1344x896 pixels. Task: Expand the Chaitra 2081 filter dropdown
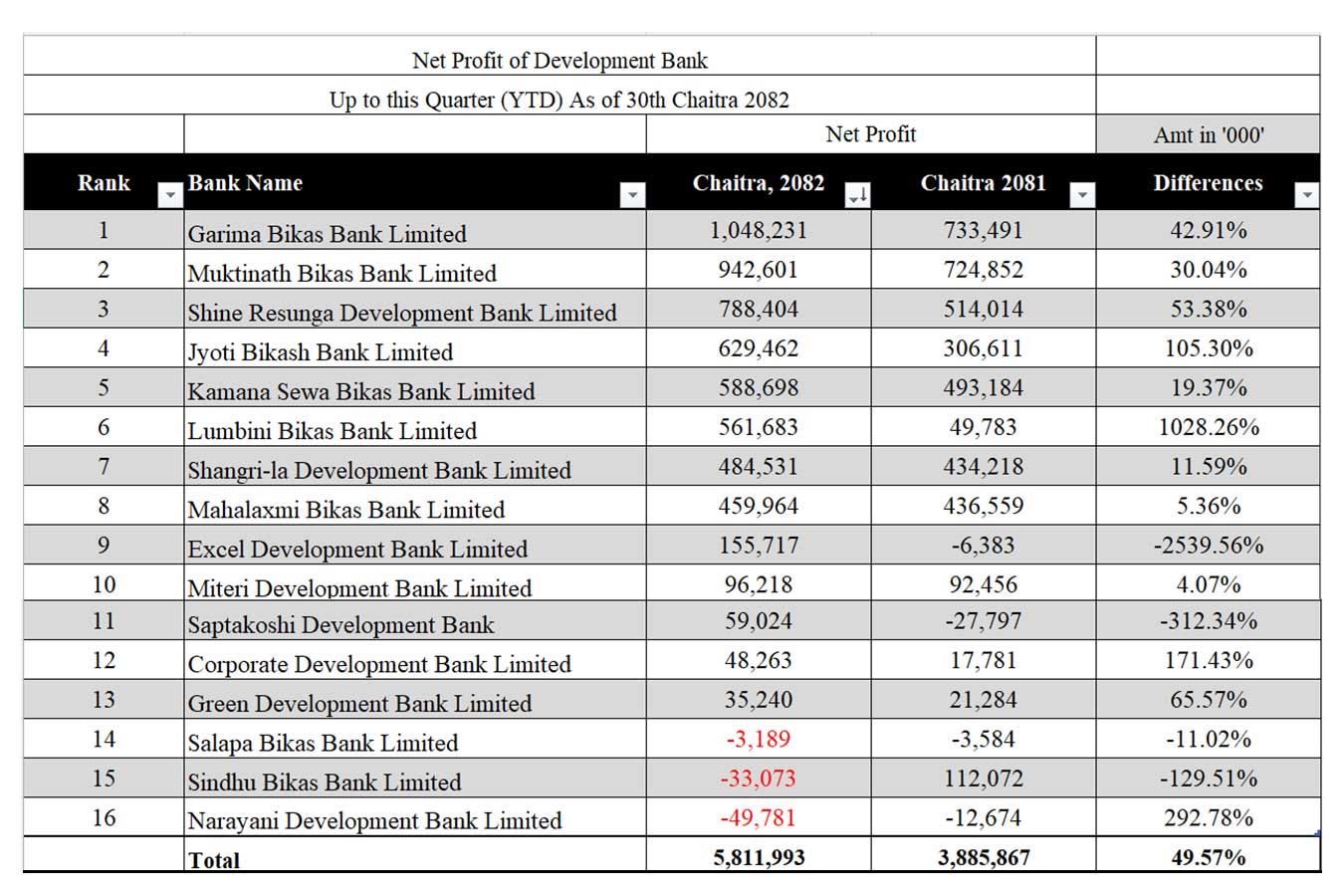pyautogui.click(x=1082, y=195)
